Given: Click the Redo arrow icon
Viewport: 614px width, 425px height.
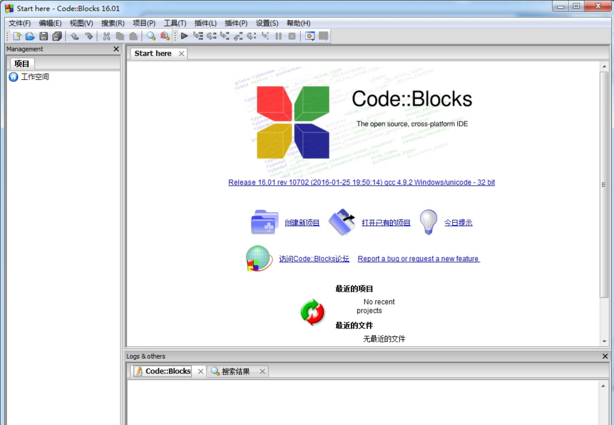Looking at the screenshot, I should pos(88,36).
